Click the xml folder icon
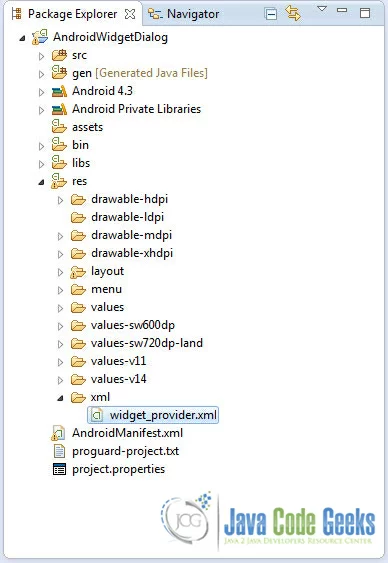The image size is (388, 563). [x=78, y=397]
